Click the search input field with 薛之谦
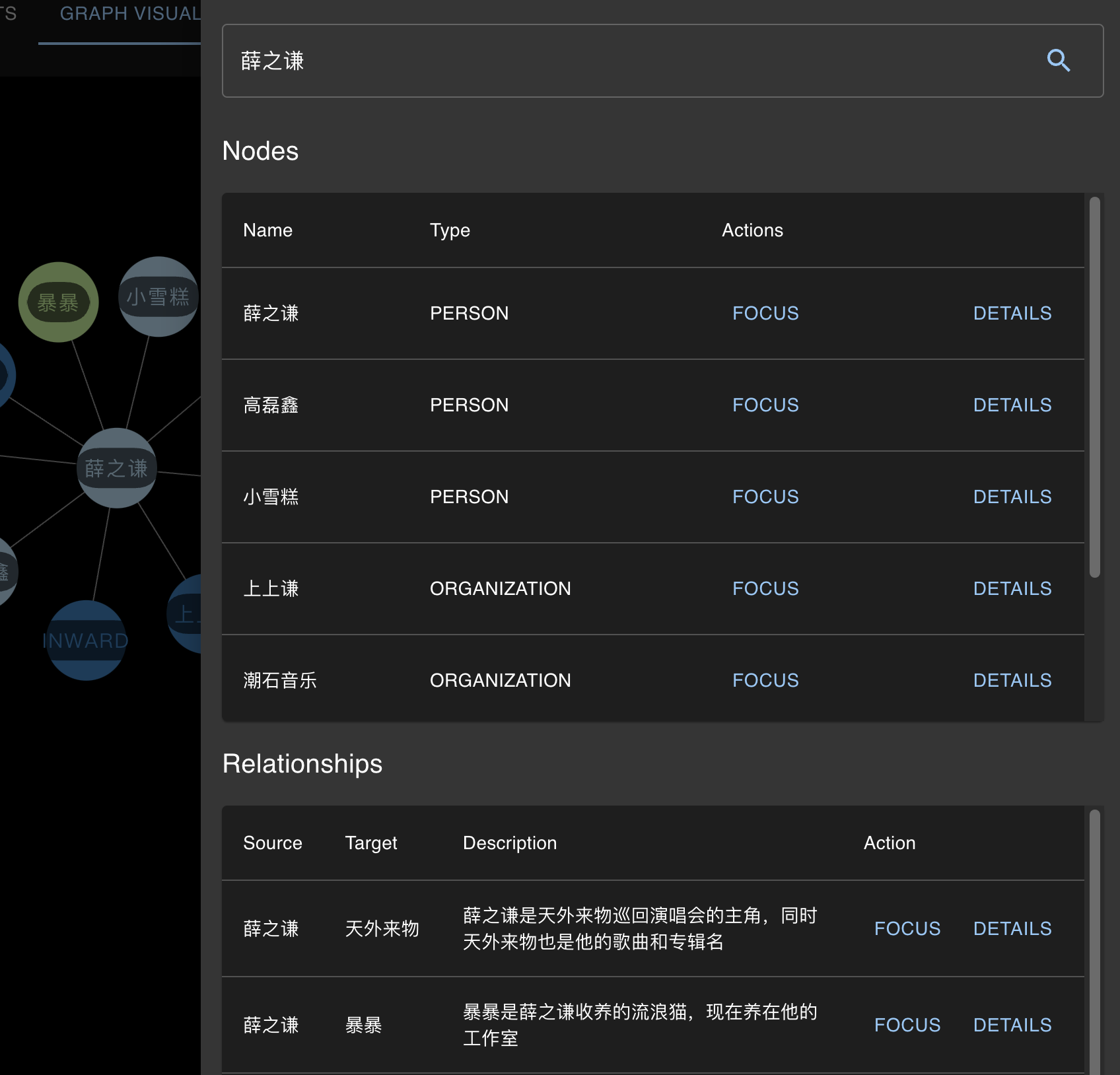Viewport: 1120px width, 1075px height. click(627, 61)
